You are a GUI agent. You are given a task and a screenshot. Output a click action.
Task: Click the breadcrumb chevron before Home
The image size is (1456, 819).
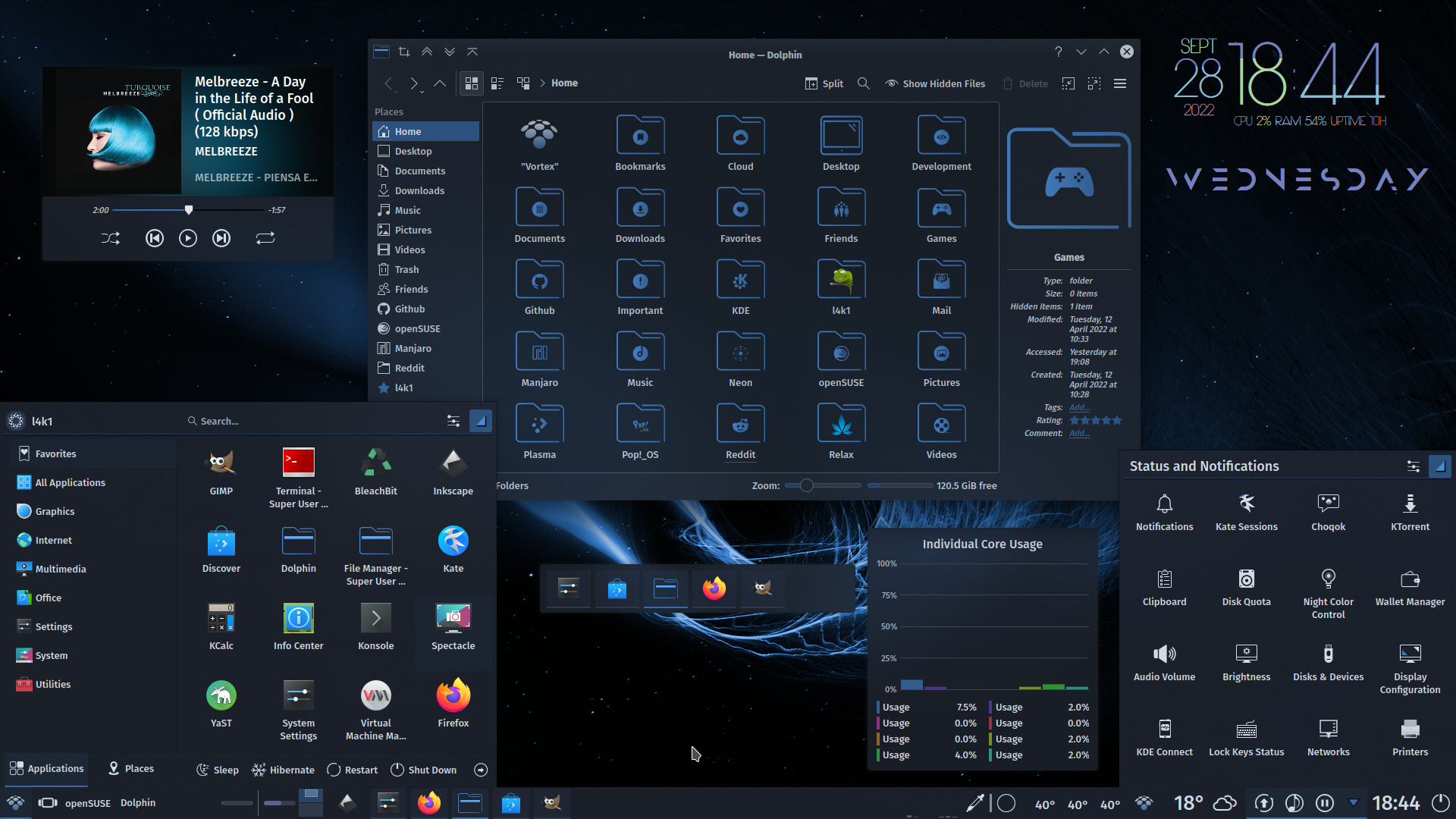[x=542, y=83]
